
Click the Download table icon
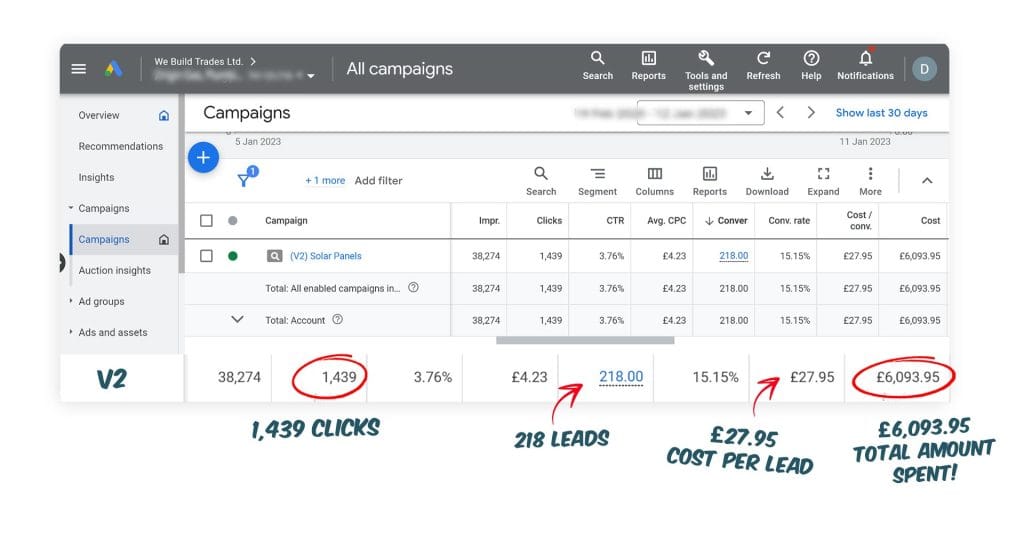[x=767, y=174]
